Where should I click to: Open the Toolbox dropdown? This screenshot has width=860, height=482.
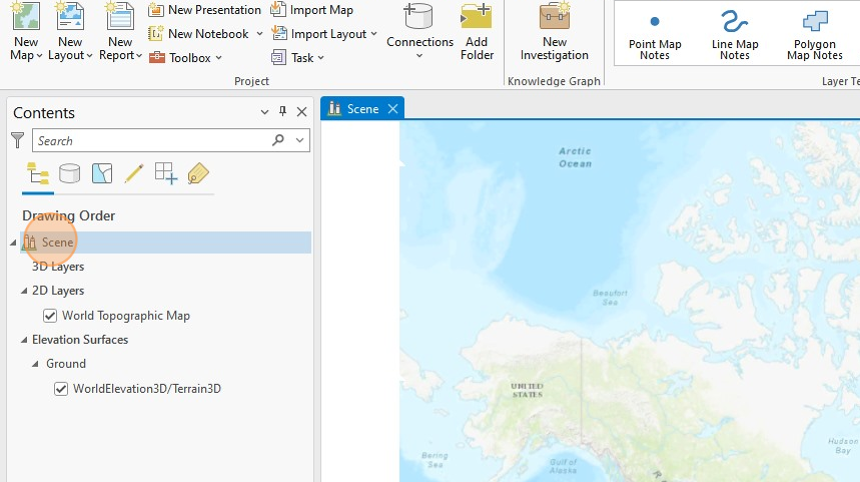pyautogui.click(x=186, y=58)
